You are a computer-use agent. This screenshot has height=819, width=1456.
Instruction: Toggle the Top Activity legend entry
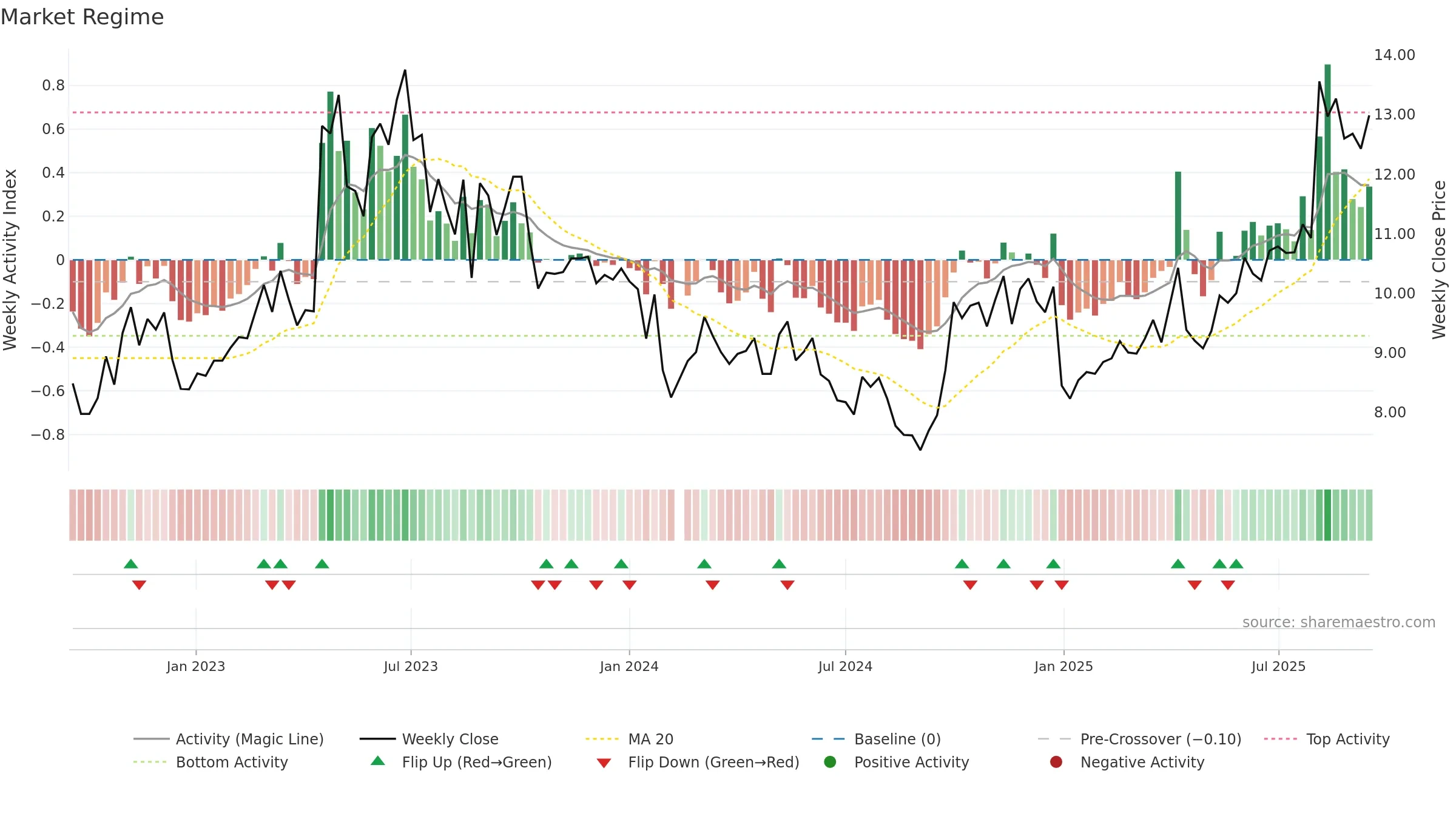click(x=1327, y=739)
